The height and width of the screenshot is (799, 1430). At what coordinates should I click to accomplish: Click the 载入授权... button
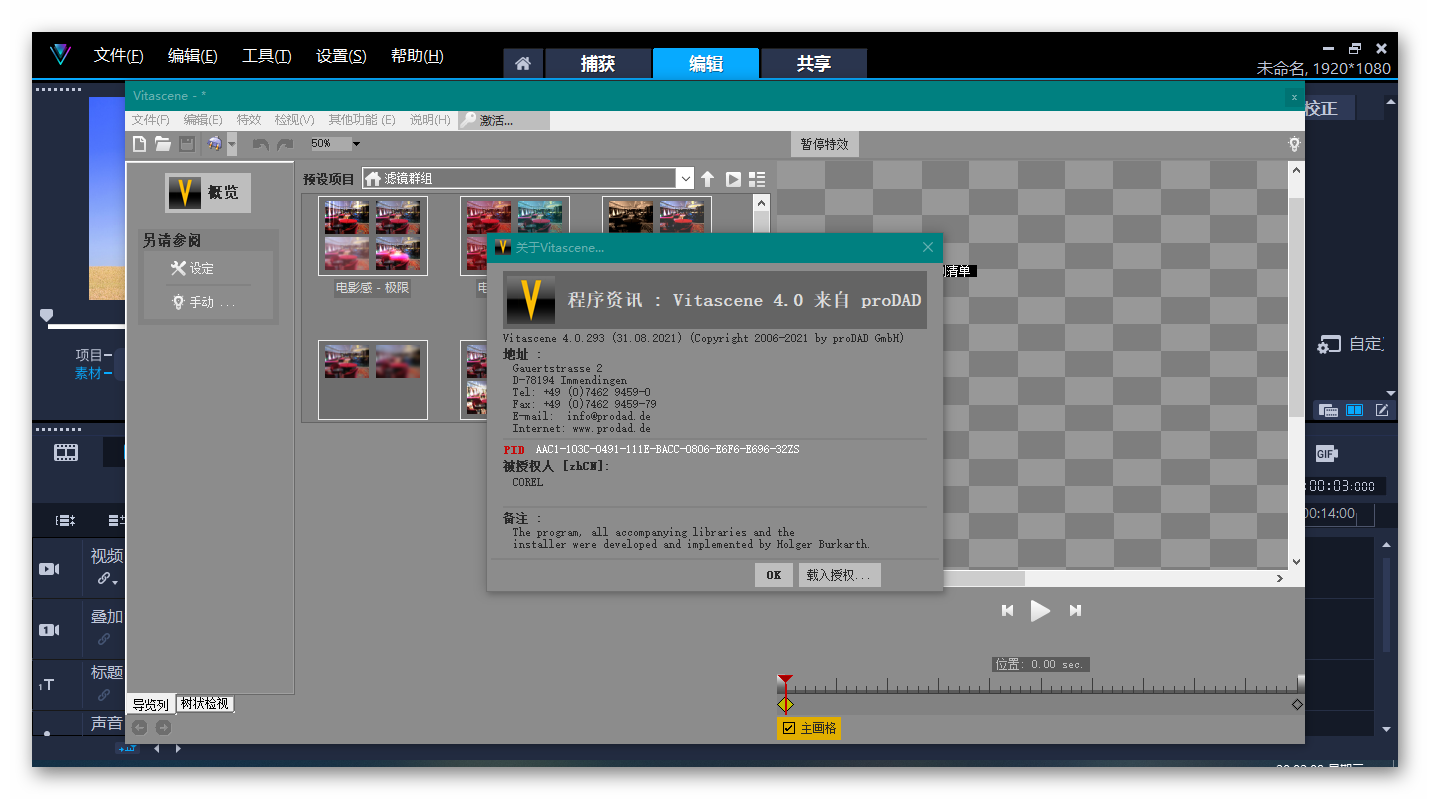point(839,575)
